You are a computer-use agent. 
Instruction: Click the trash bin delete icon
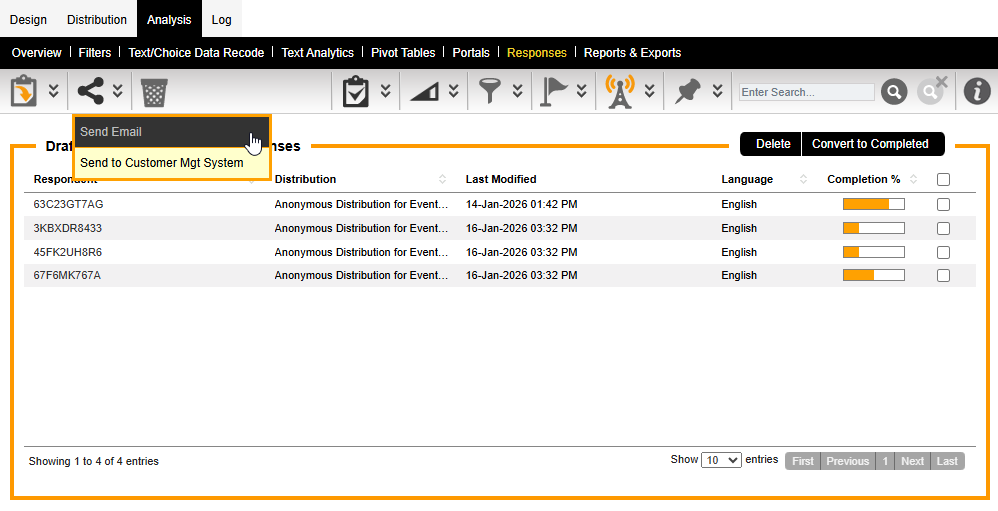pos(153,92)
